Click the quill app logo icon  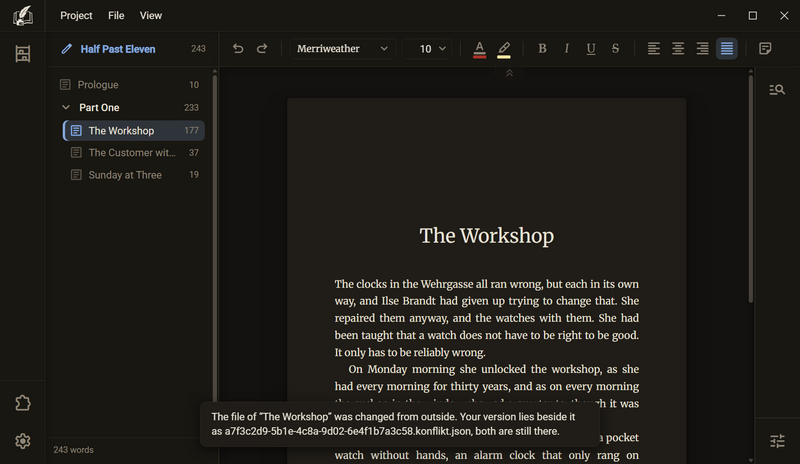(x=22, y=16)
